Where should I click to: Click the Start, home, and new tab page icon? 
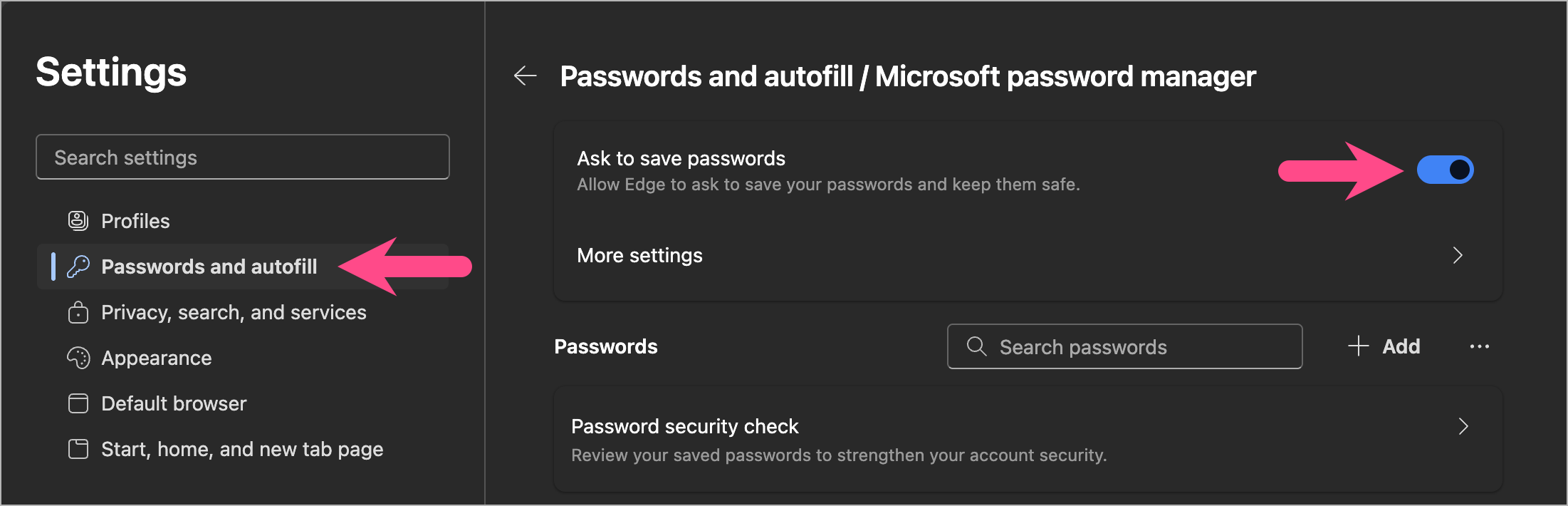[78, 449]
